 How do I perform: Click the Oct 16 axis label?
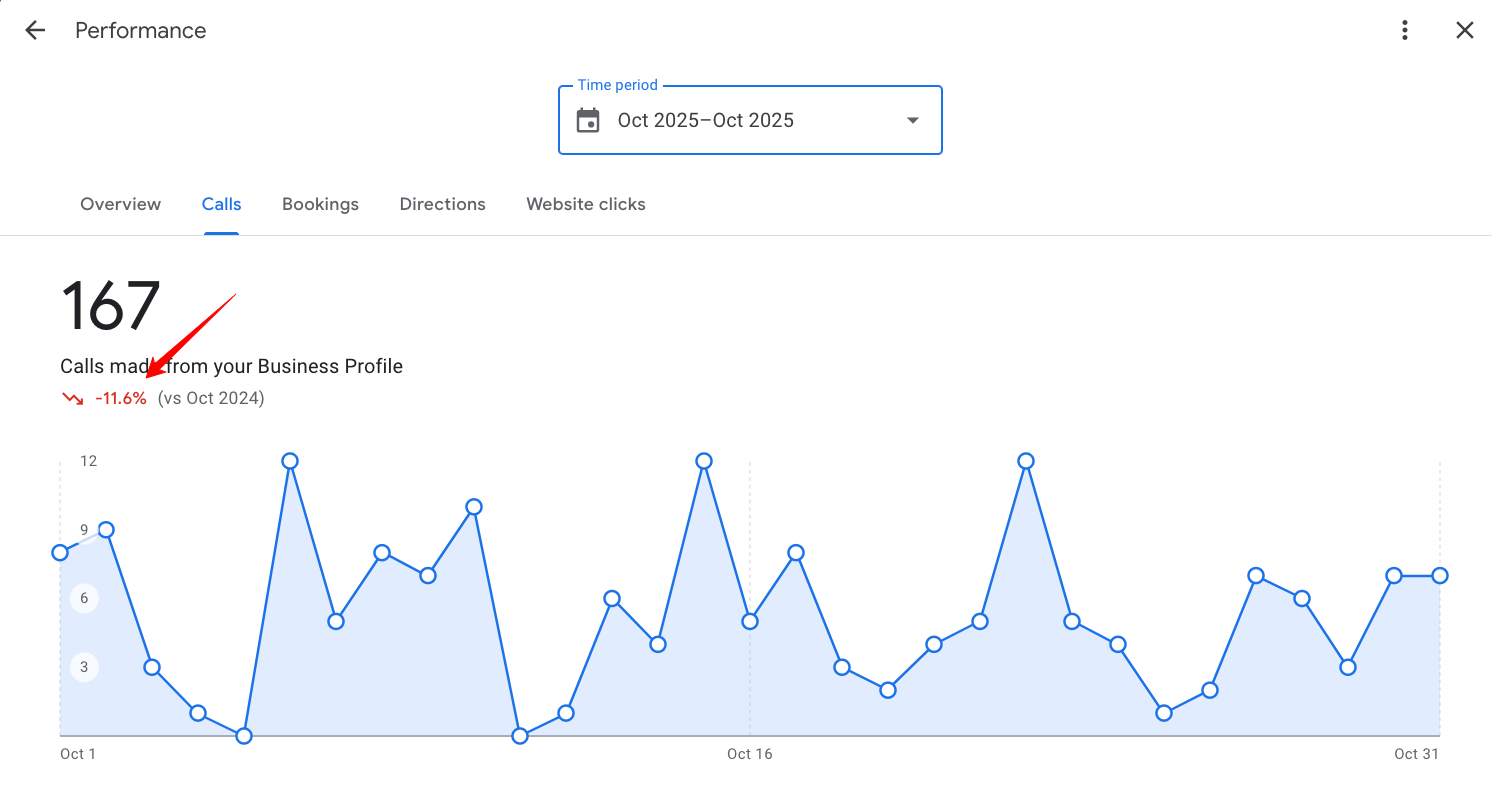(x=749, y=753)
